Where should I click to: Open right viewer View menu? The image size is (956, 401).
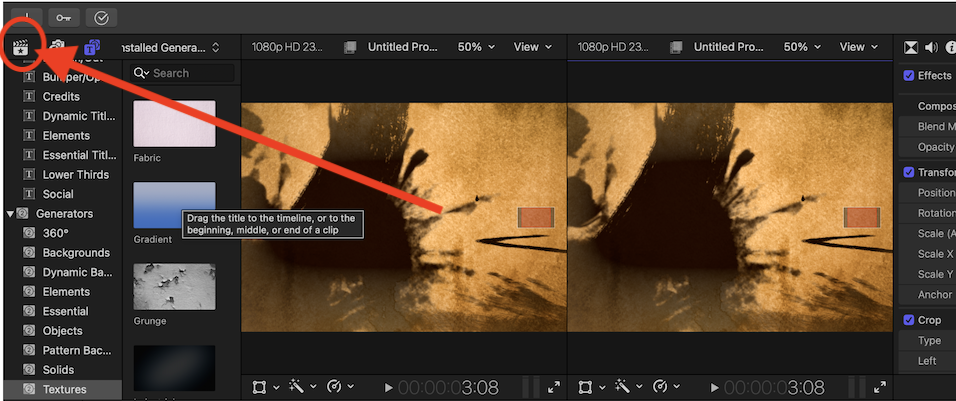point(858,47)
